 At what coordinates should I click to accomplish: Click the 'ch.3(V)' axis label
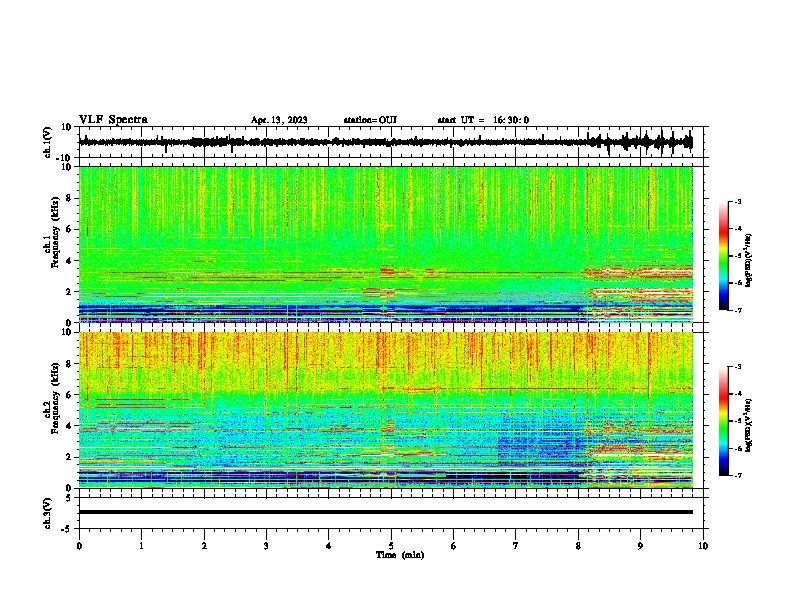click(48, 513)
